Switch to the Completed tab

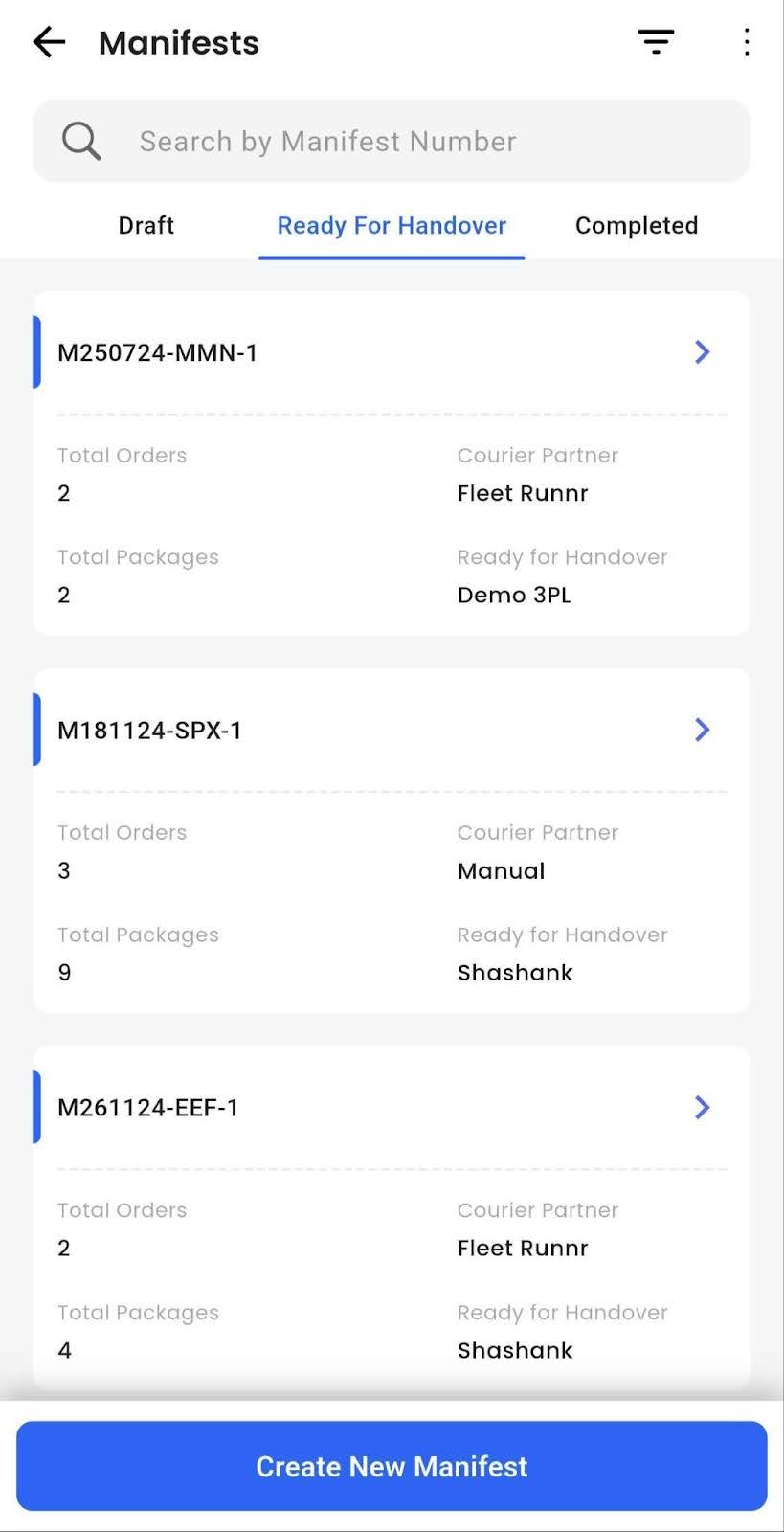coord(637,226)
